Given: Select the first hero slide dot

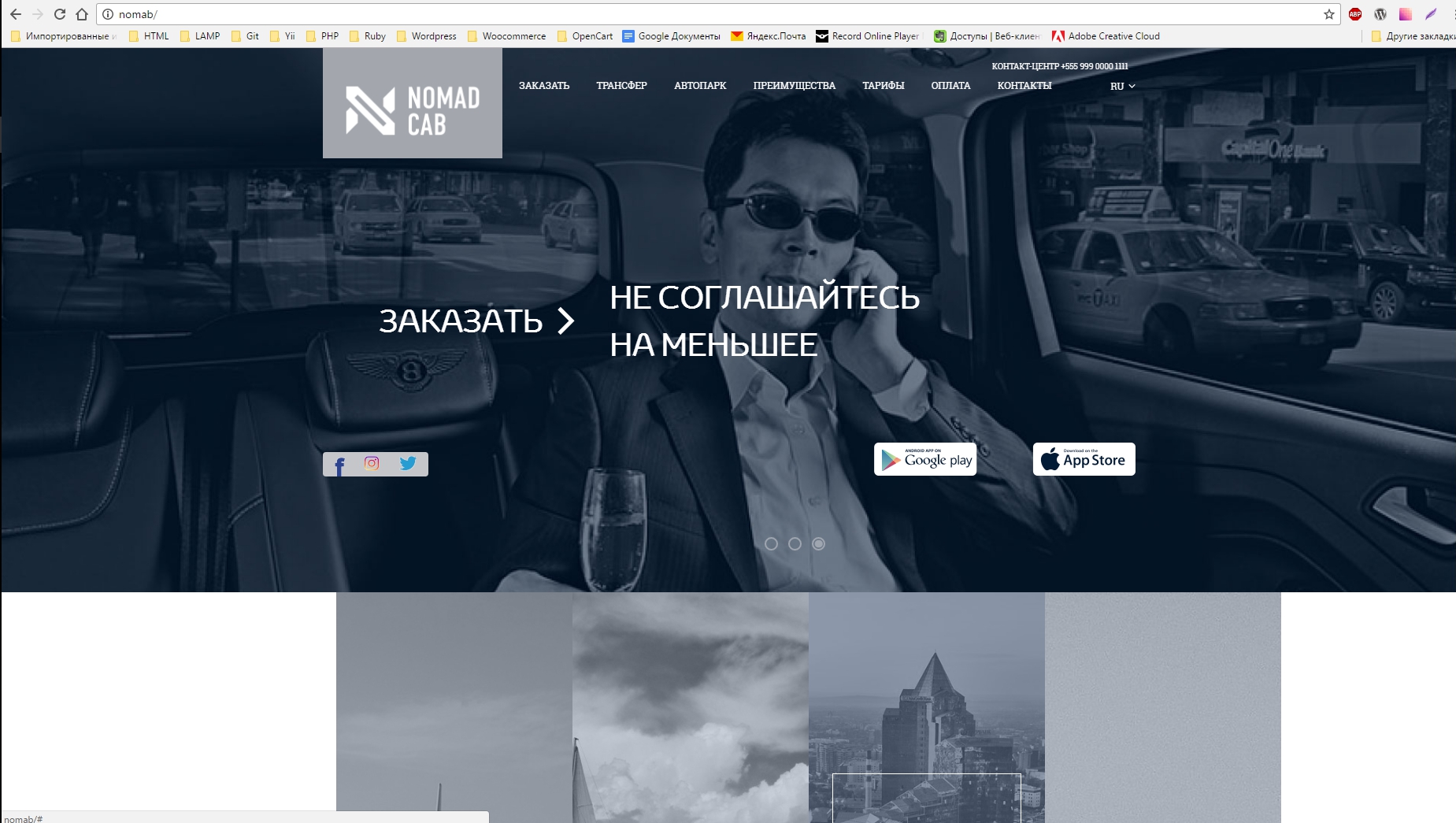Looking at the screenshot, I should pos(772,544).
